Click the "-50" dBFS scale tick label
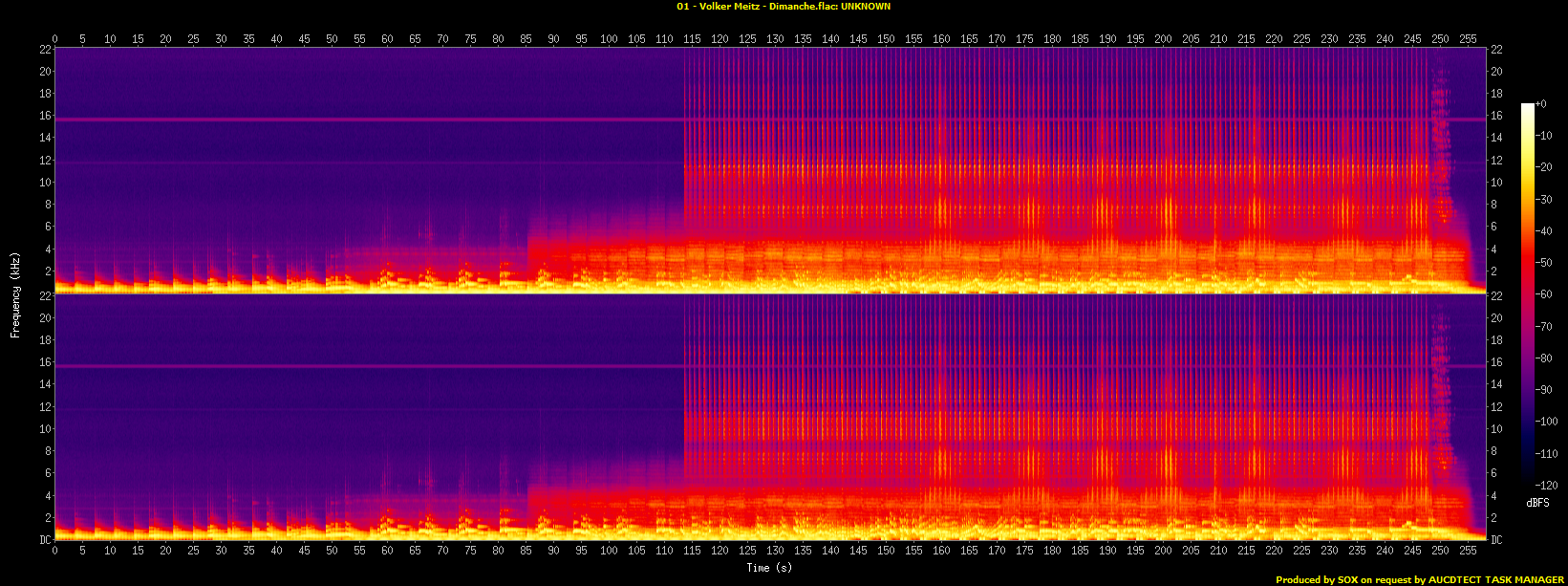Viewport: 1568px width, 586px height. point(1544,263)
